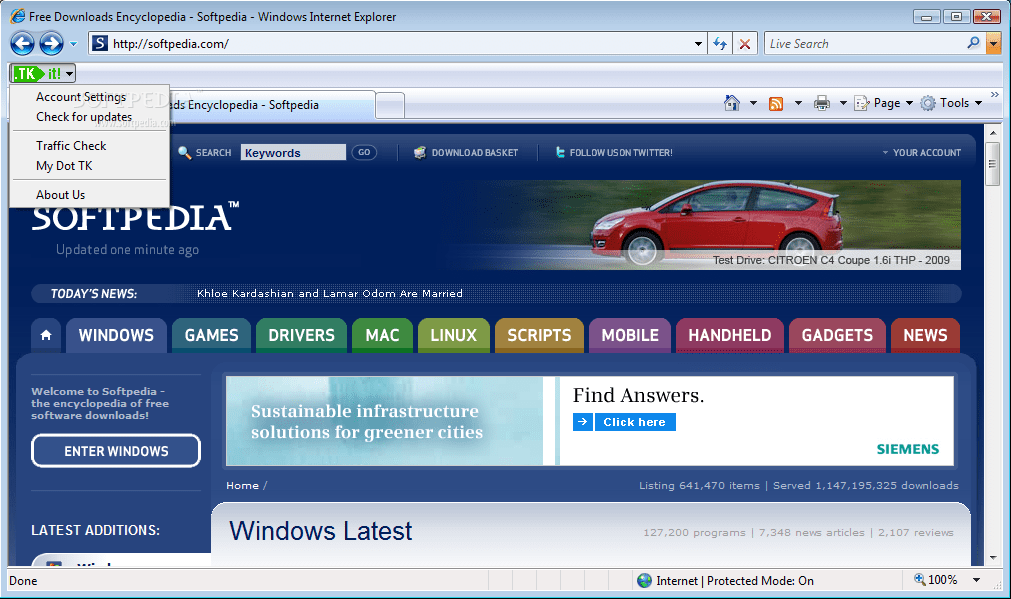
Task: Select the GAMES category tab
Action: [211, 335]
